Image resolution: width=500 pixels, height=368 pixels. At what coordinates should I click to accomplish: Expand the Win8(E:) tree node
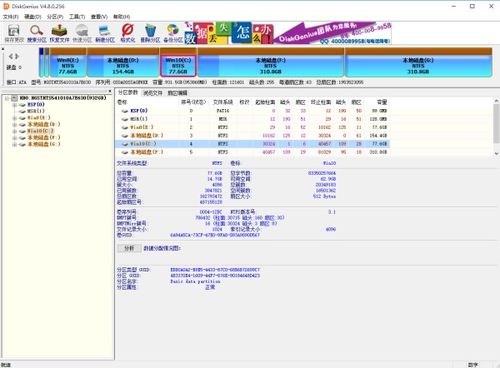pyautogui.click(x=14, y=118)
